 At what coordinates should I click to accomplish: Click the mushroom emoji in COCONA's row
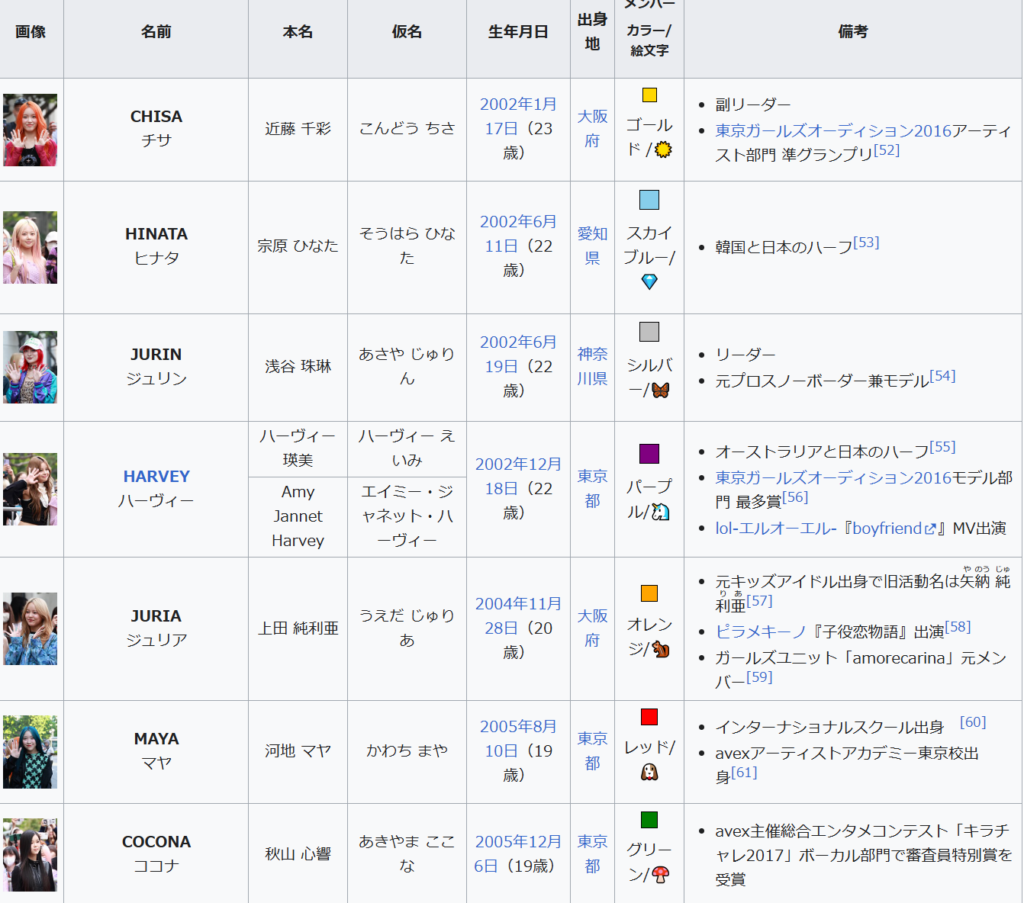(660, 874)
